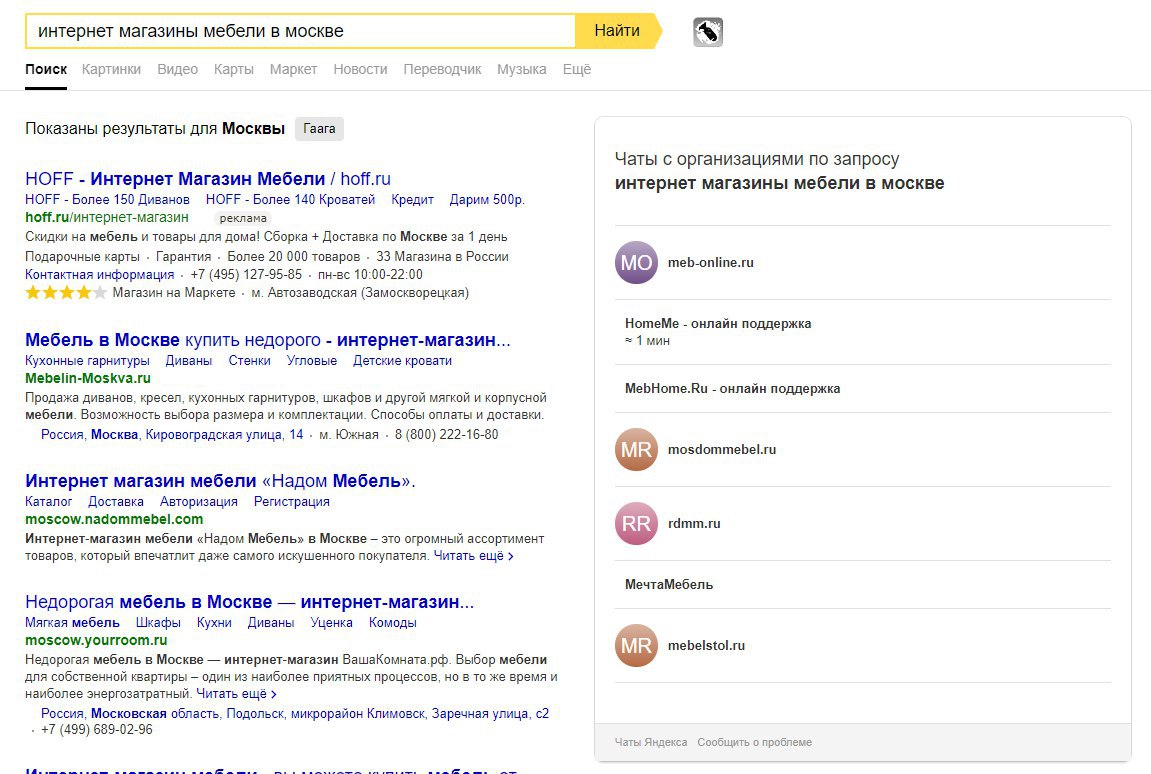The image size is (1151, 774).
Task: Open HOFF Контактная информация link
Action: [100, 275]
